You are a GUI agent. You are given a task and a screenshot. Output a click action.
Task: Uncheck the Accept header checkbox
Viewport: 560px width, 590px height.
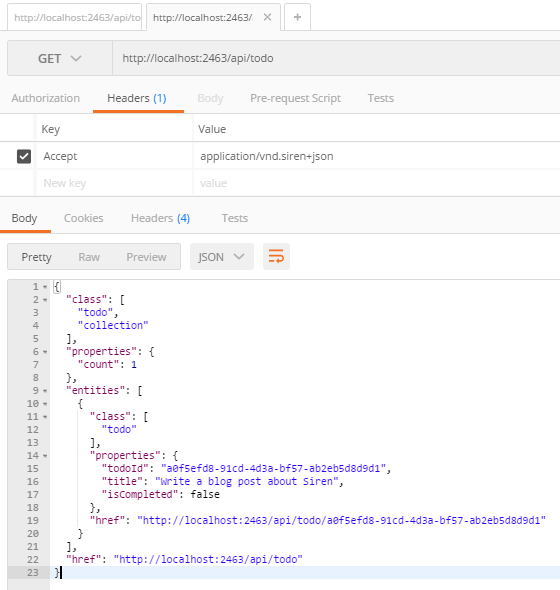(24, 156)
